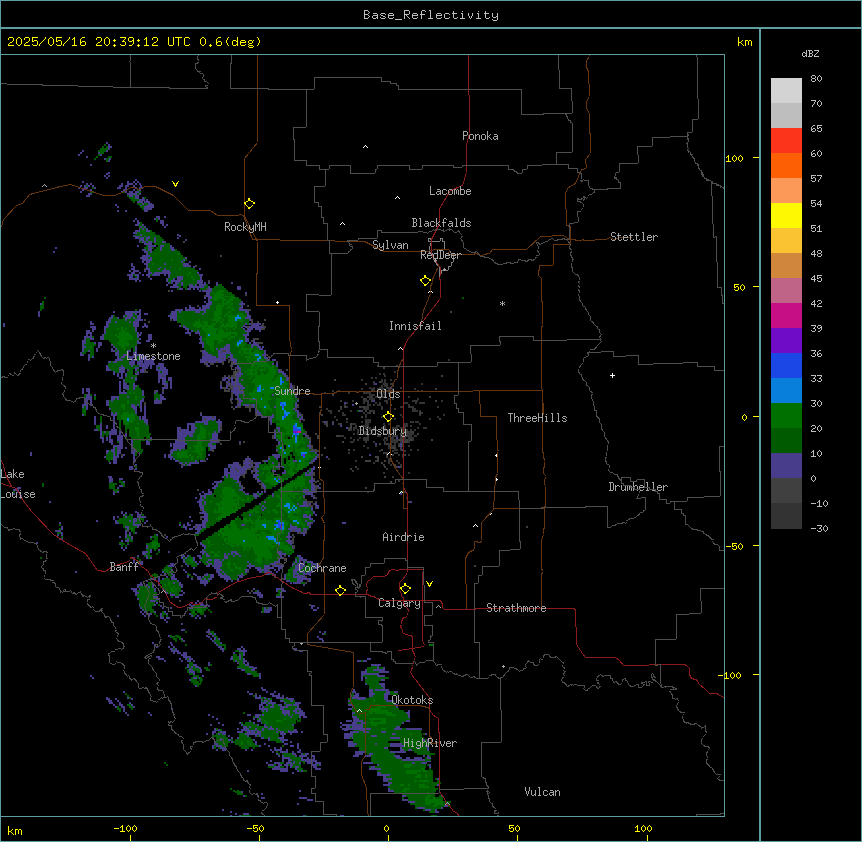Select the white asterisk above Limestone
The height and width of the screenshot is (842, 862).
pyautogui.click(x=153, y=346)
